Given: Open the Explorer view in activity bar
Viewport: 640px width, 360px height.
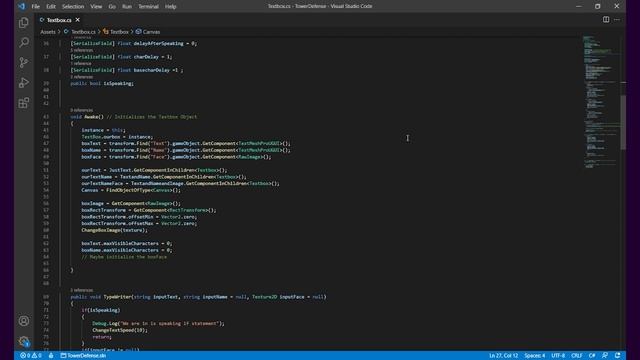Looking at the screenshot, I should pyautogui.click(x=24, y=23).
